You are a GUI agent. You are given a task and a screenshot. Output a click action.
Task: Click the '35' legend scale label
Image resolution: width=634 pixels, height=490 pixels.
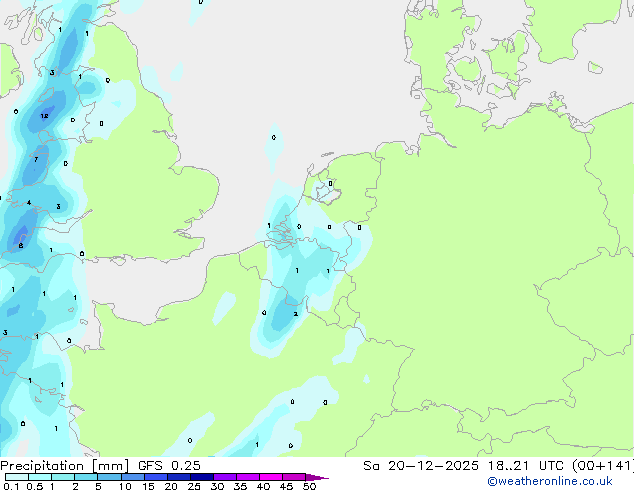click(x=240, y=486)
